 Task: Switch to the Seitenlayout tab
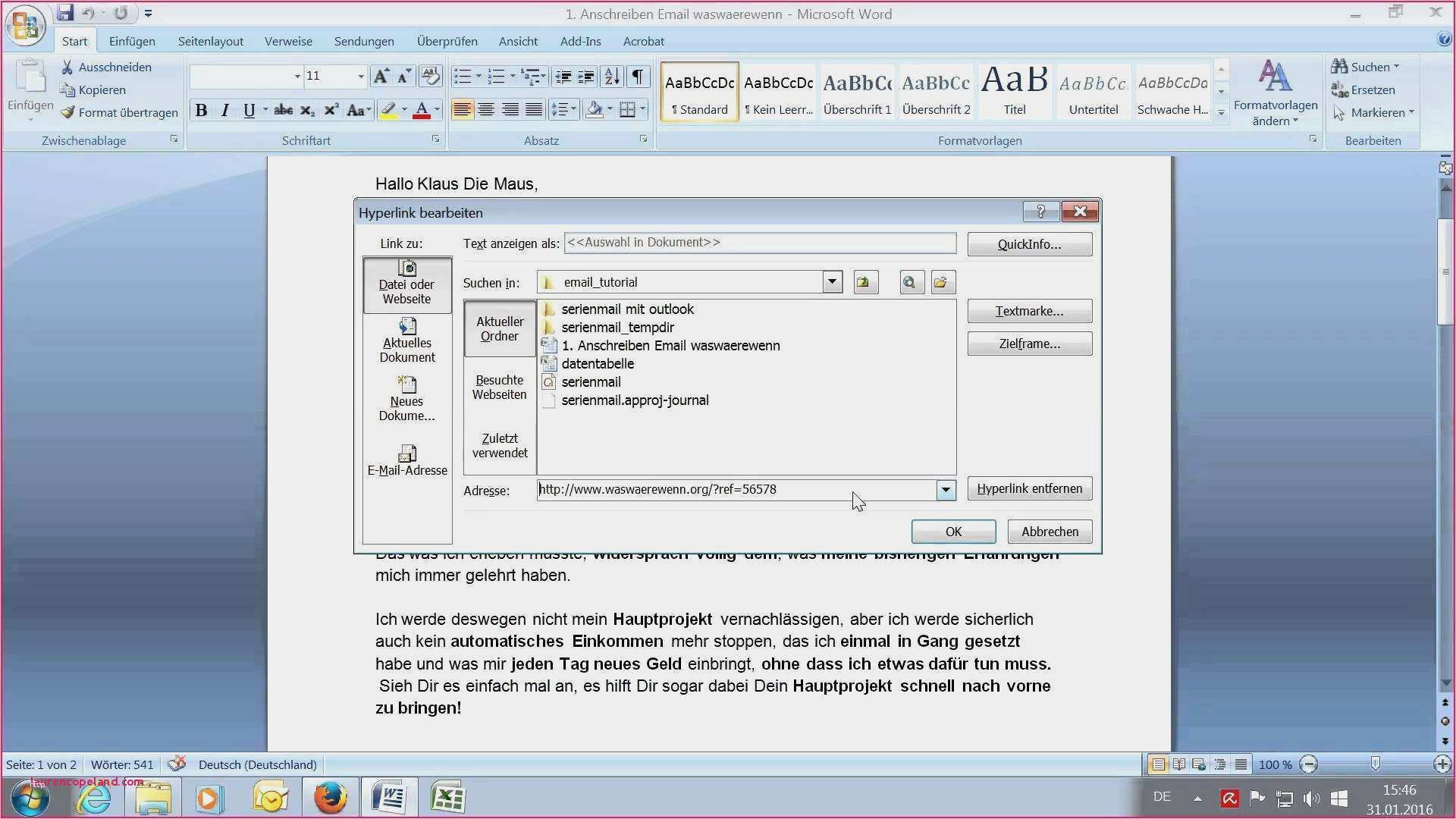coord(210,42)
